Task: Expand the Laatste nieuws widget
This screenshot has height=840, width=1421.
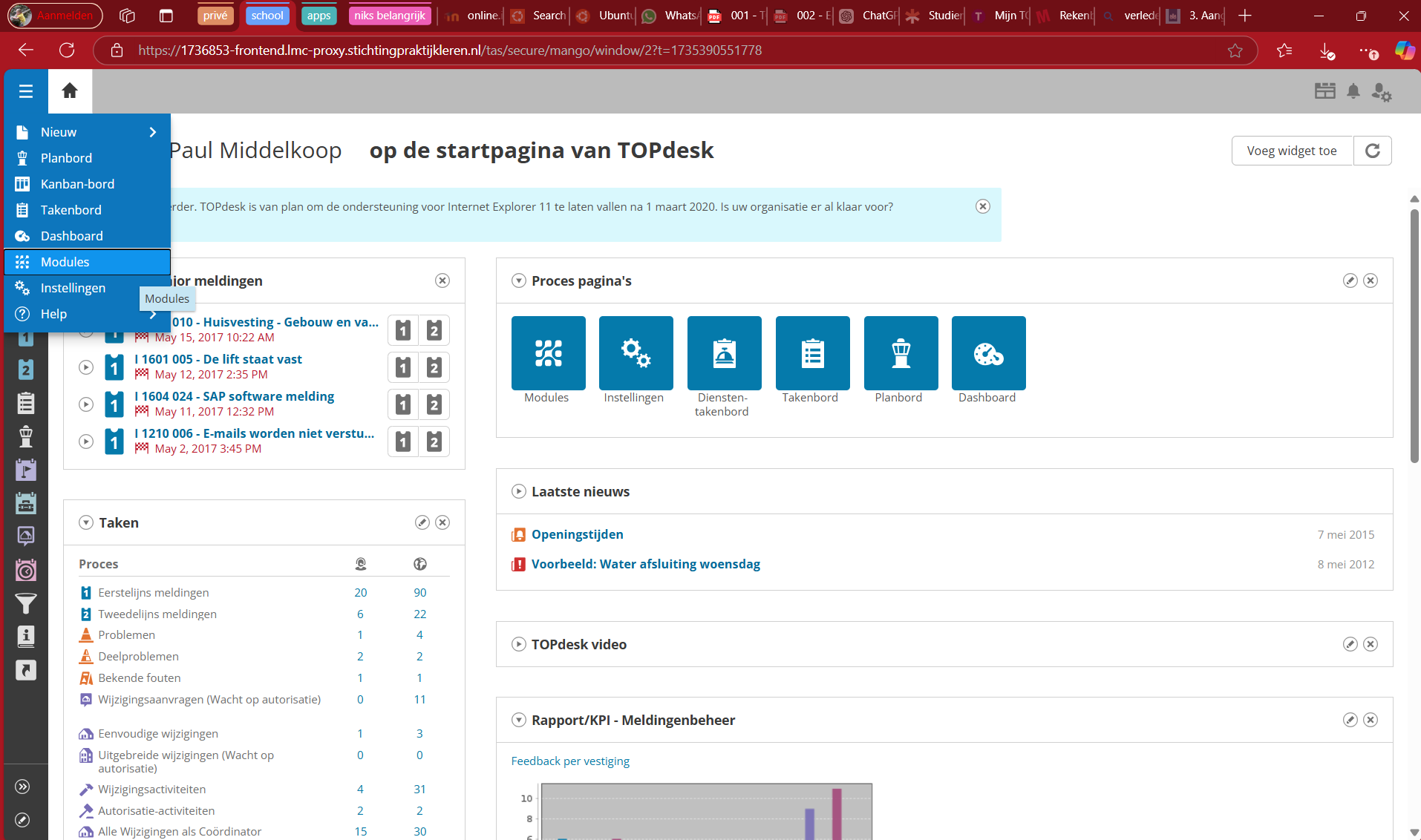Action: point(519,491)
